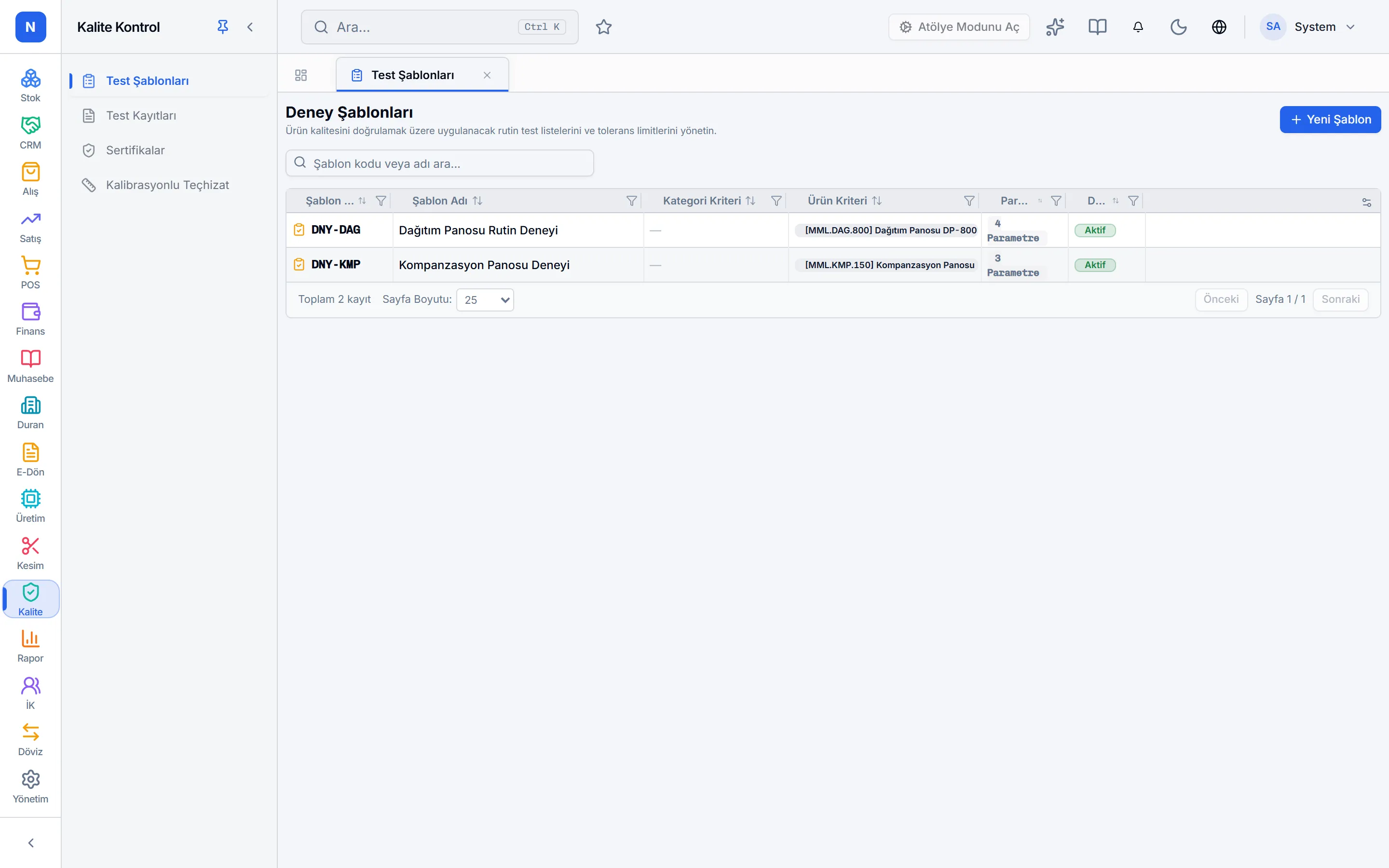Toggle dark mode moon icon

1178,27
